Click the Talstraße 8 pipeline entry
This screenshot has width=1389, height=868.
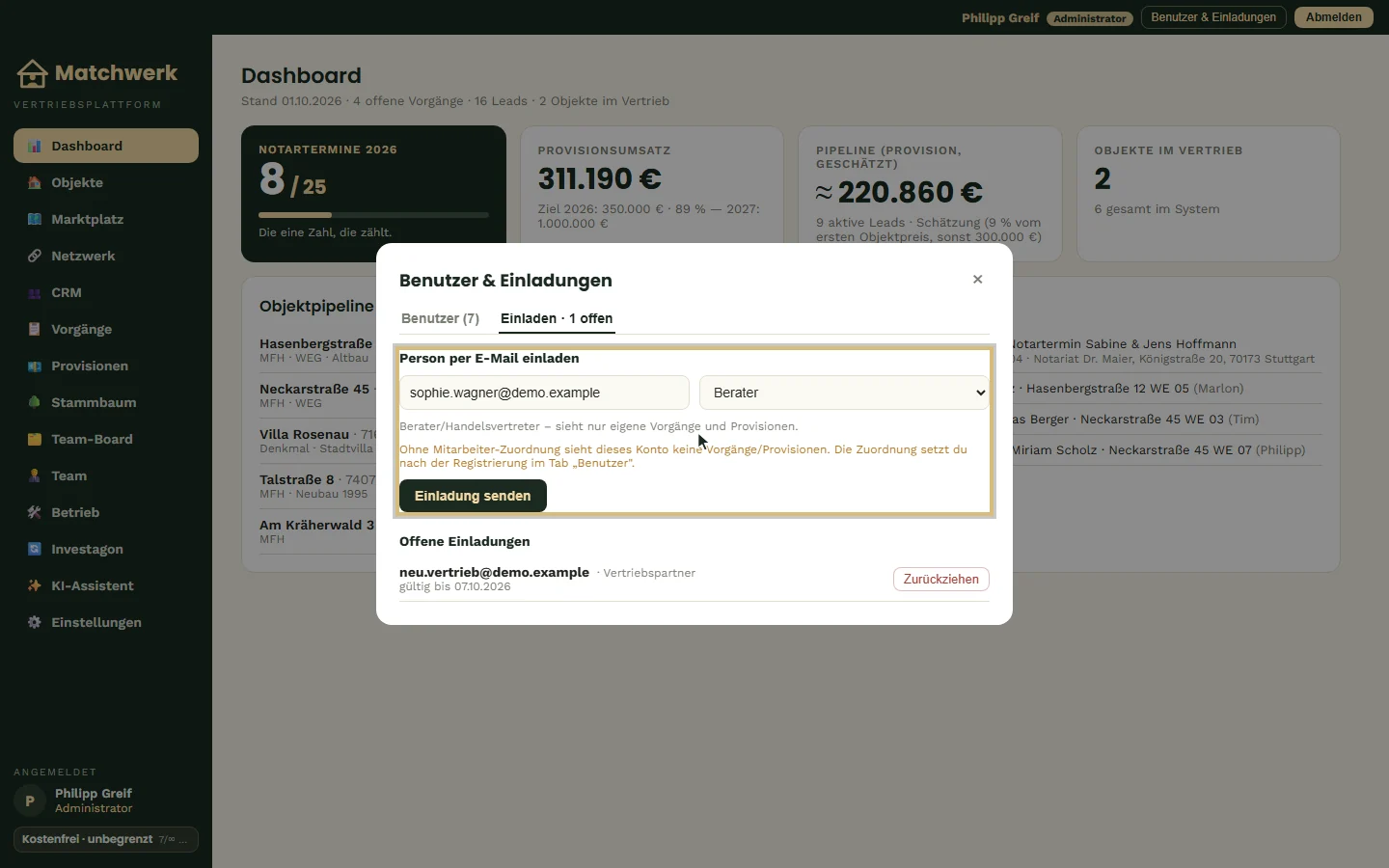click(x=317, y=486)
